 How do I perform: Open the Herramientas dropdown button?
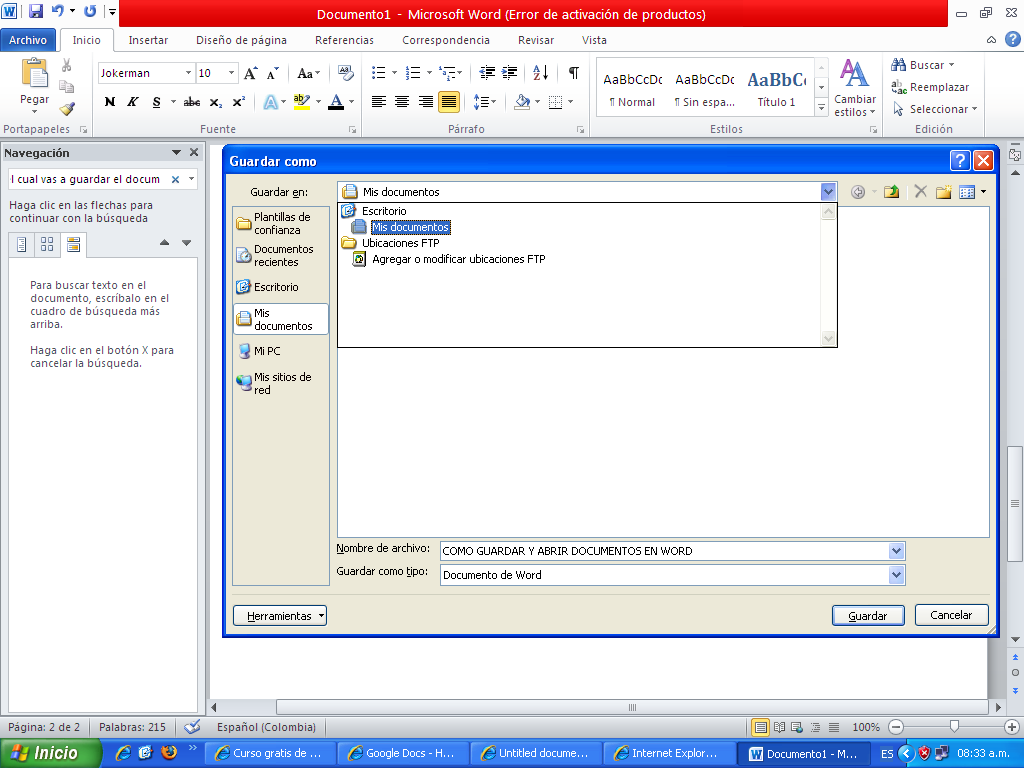(x=280, y=616)
